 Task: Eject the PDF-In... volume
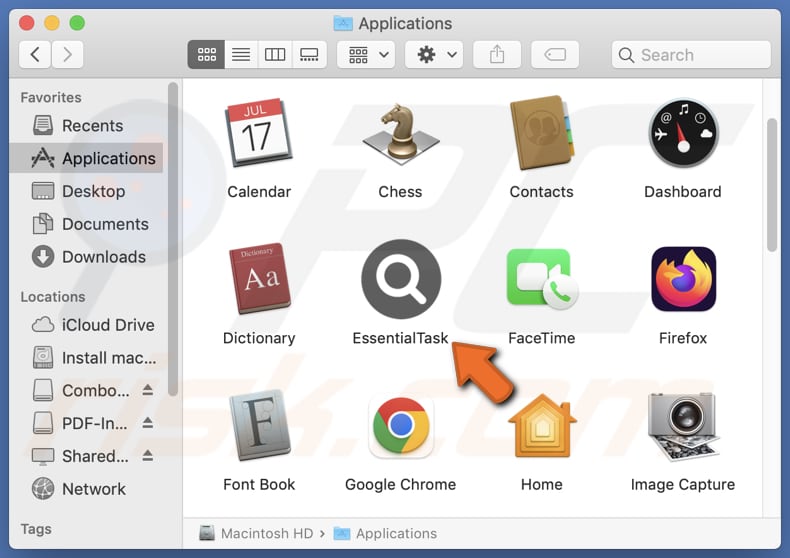pos(147,423)
